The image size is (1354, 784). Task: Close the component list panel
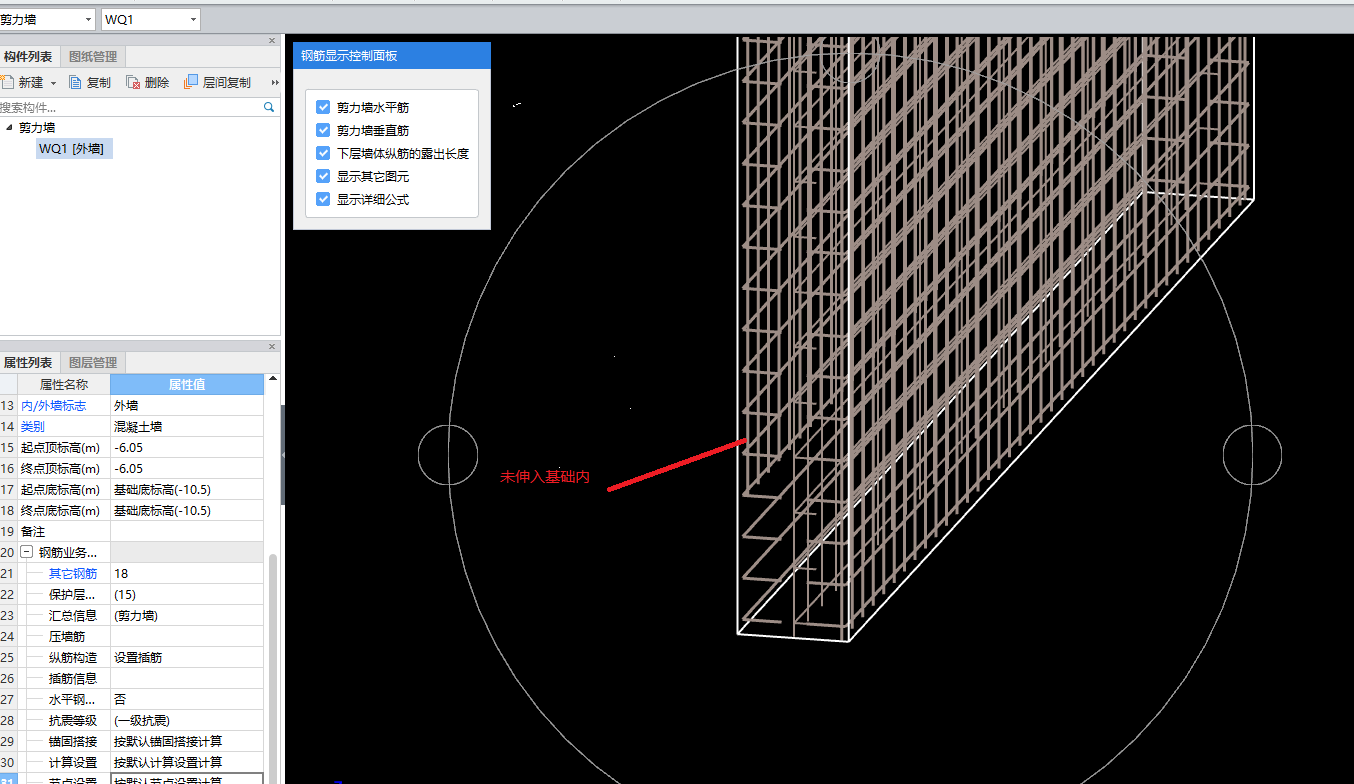[272, 41]
